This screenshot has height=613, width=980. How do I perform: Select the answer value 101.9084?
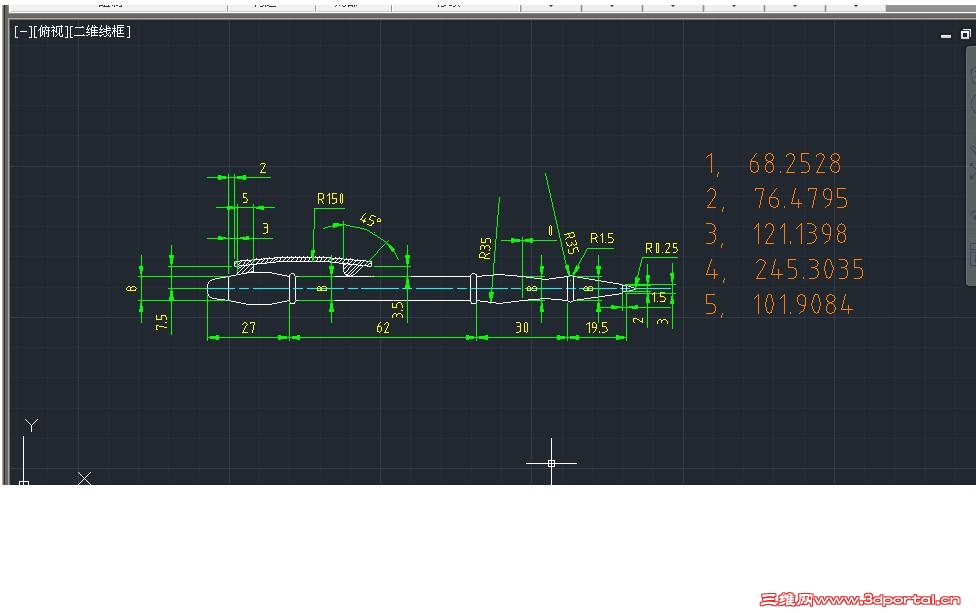click(x=802, y=305)
